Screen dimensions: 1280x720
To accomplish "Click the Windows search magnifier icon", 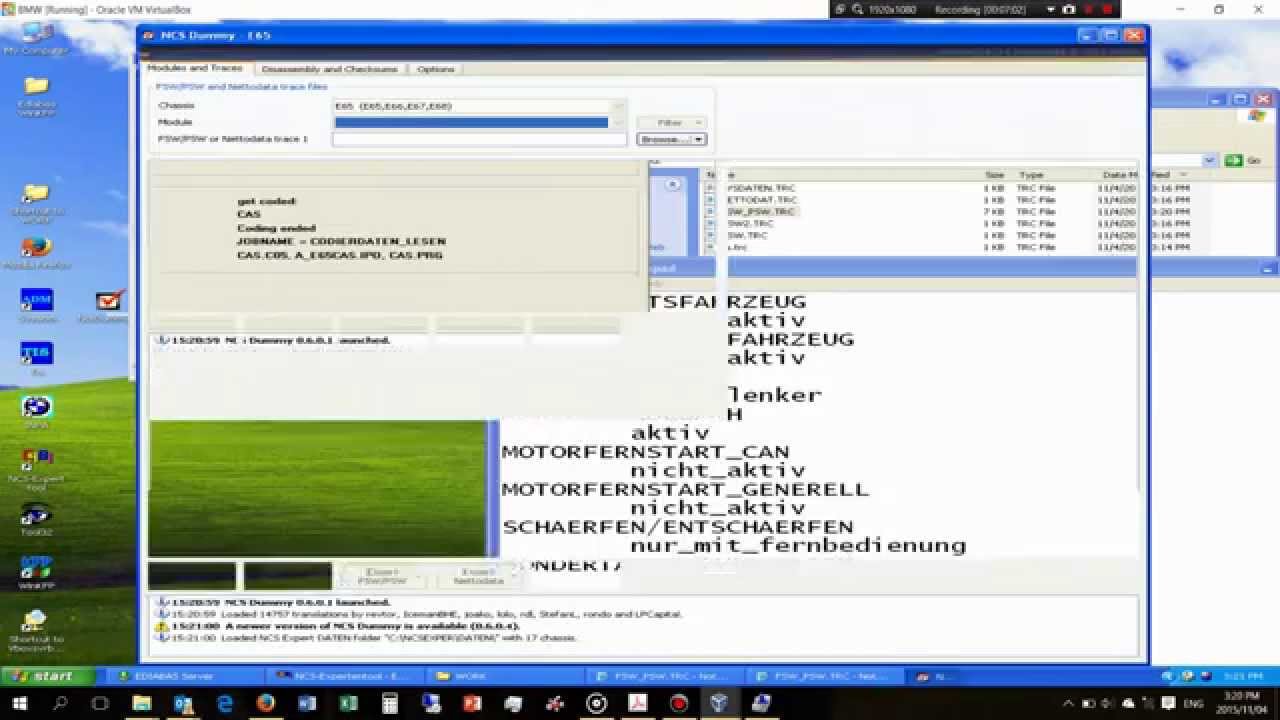I will coord(60,704).
